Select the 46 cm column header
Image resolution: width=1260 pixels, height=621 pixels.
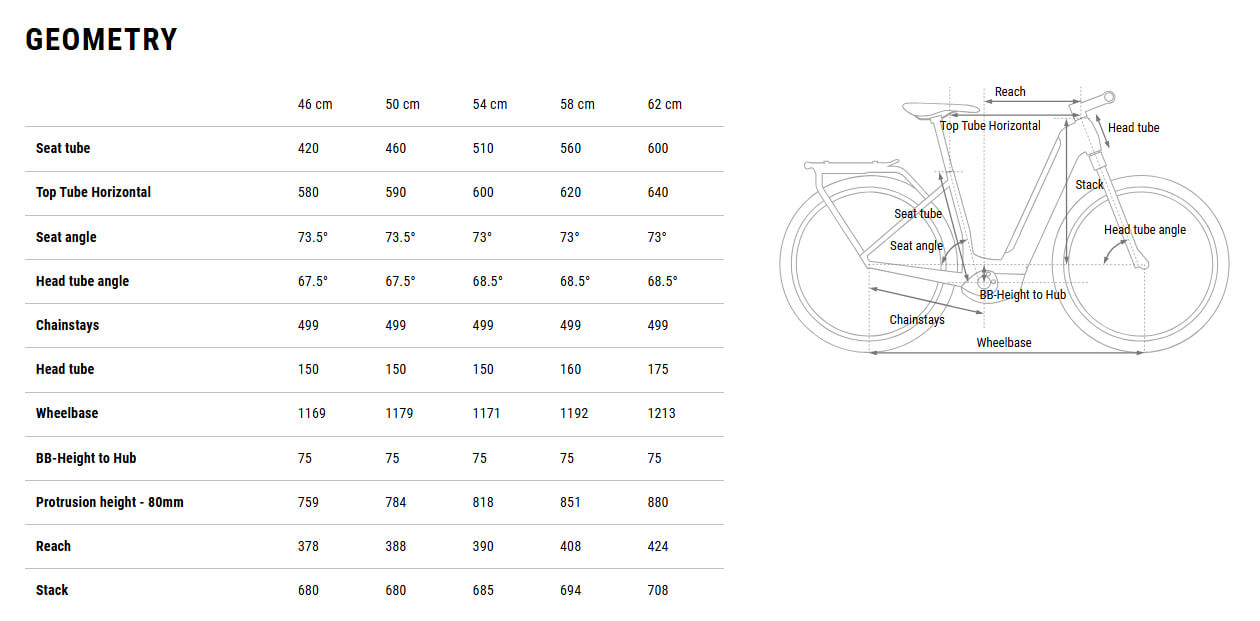tap(315, 104)
